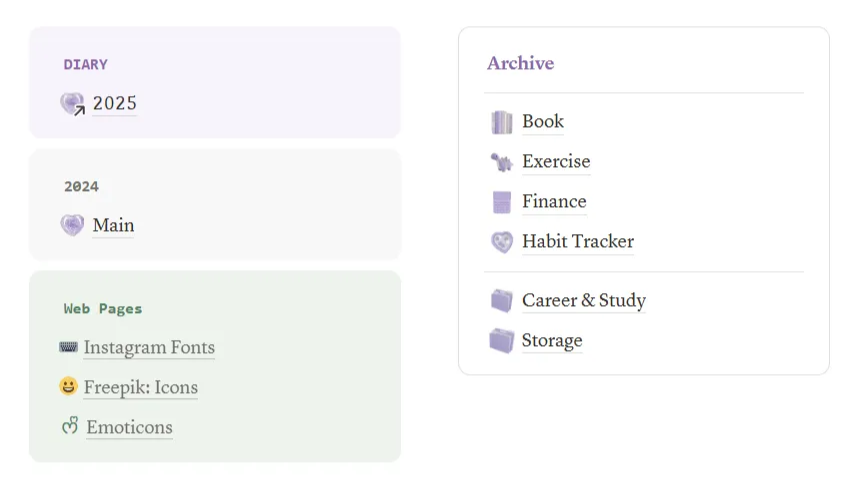Screen dimensions: 862x487
Task: Click the heart-hands icon beside Emoticons
Action: 70,426
